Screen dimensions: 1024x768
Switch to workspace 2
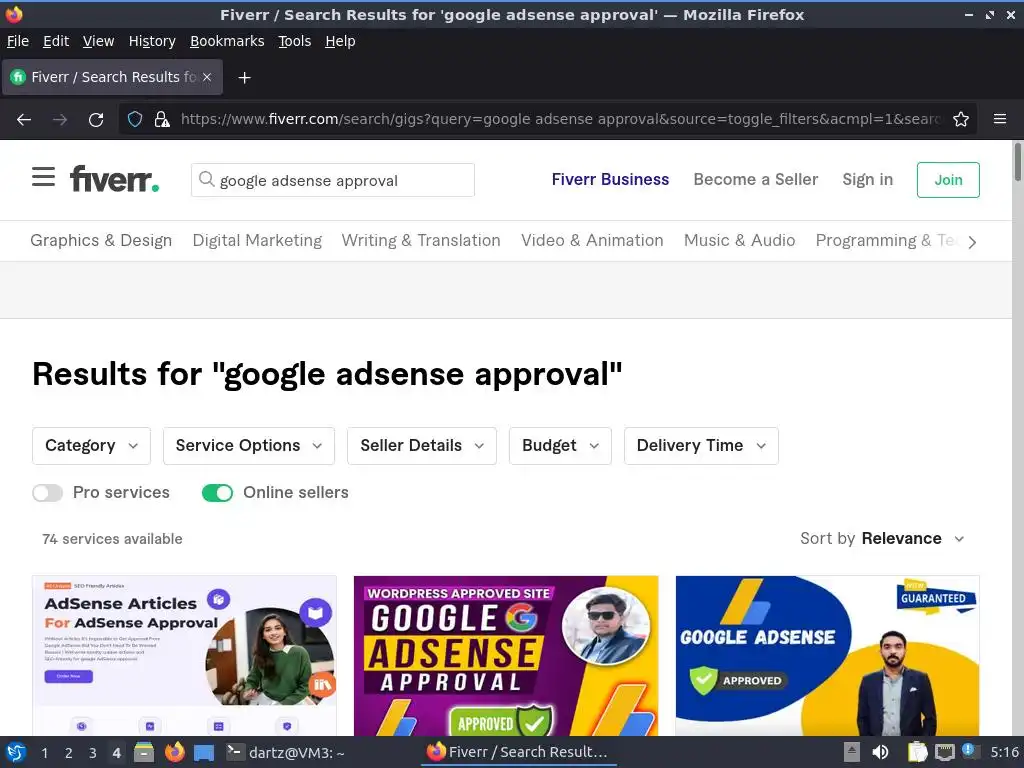tap(69, 753)
